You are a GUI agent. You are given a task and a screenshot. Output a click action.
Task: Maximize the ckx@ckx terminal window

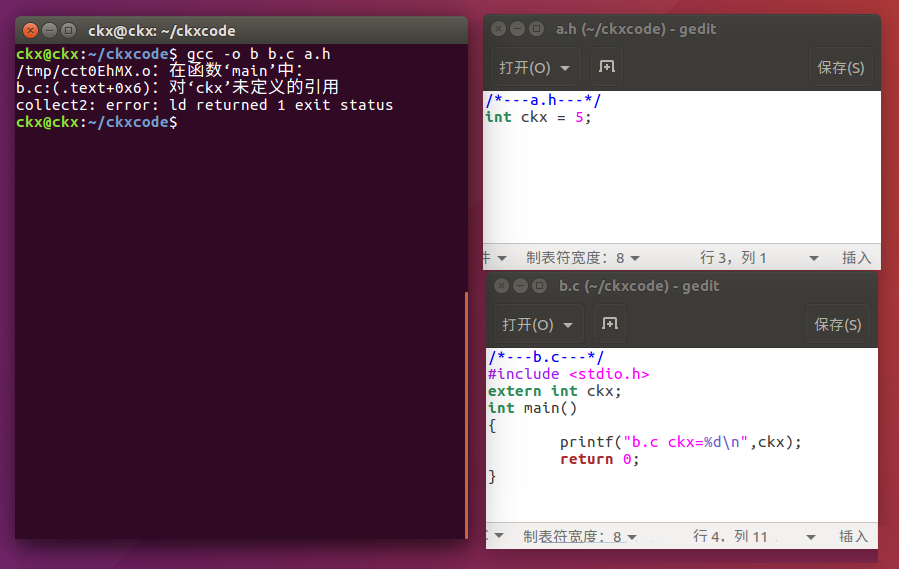(x=68, y=30)
